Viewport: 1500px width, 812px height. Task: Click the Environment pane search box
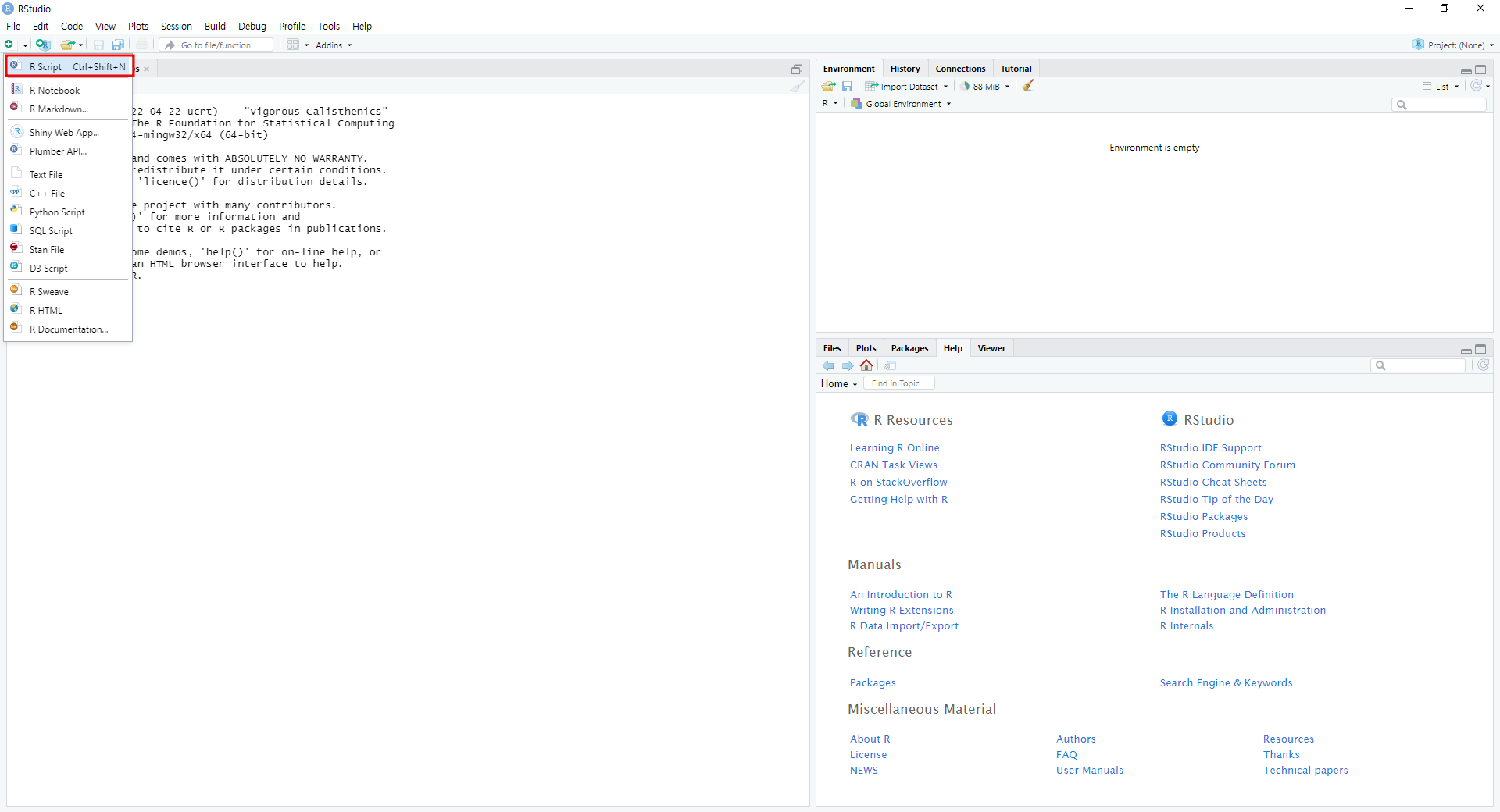click(1439, 104)
